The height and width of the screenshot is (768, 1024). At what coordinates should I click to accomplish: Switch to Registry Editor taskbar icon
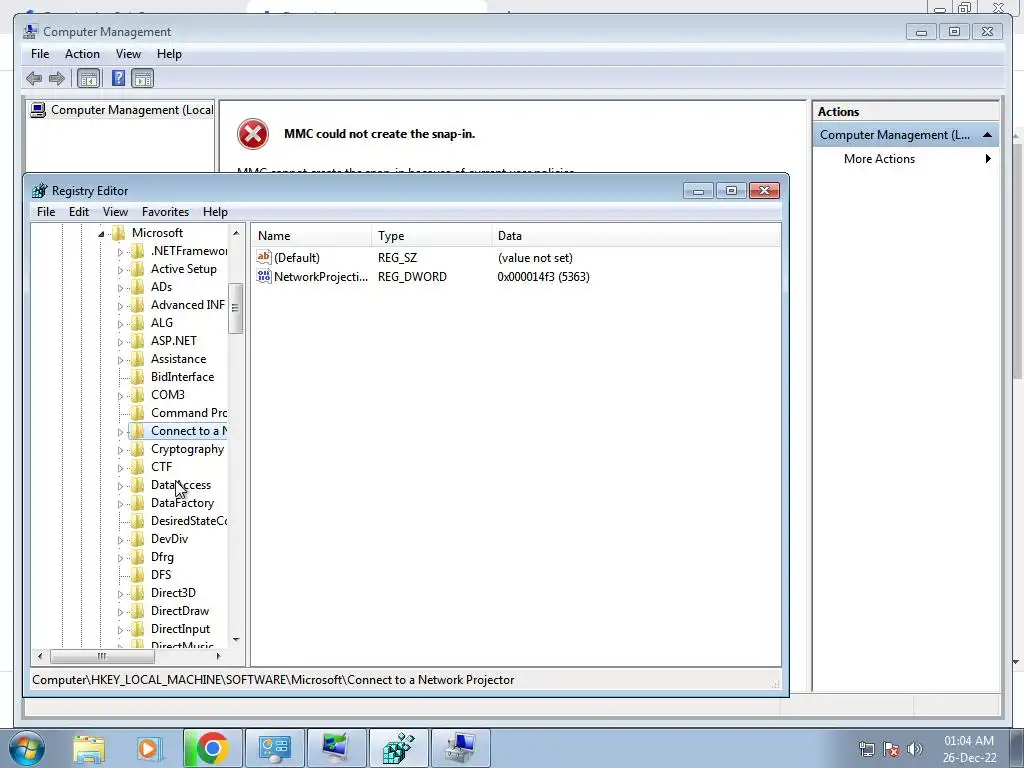pyautogui.click(x=399, y=748)
